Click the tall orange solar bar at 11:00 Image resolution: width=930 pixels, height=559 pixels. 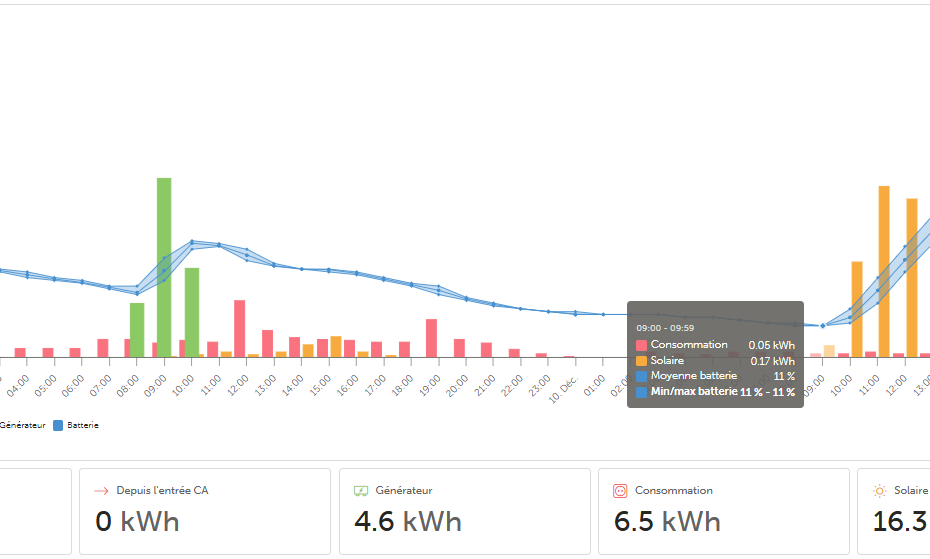(x=884, y=270)
